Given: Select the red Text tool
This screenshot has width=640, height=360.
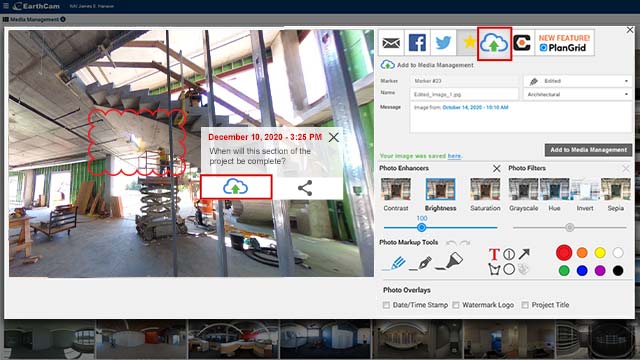Looking at the screenshot, I should click(494, 255).
